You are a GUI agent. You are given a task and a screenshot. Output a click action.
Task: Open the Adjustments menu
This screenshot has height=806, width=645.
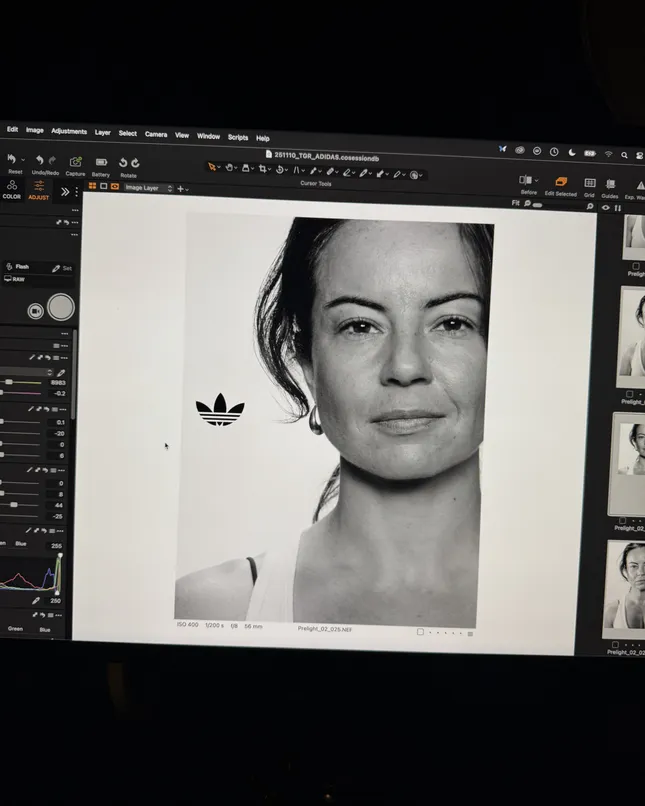(69, 131)
